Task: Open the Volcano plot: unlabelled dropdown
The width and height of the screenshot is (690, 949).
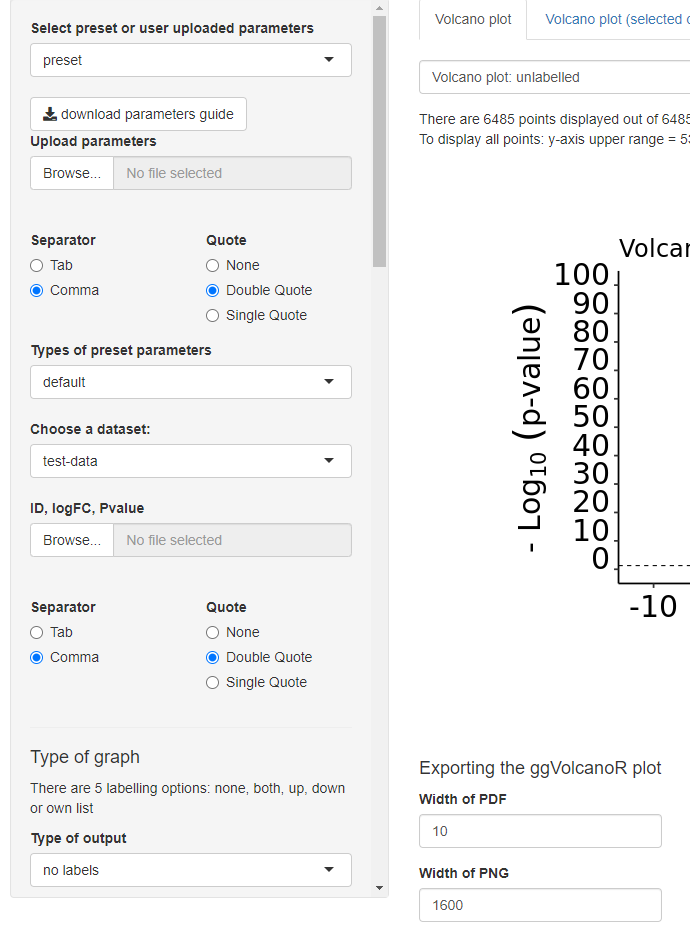Action: [554, 77]
